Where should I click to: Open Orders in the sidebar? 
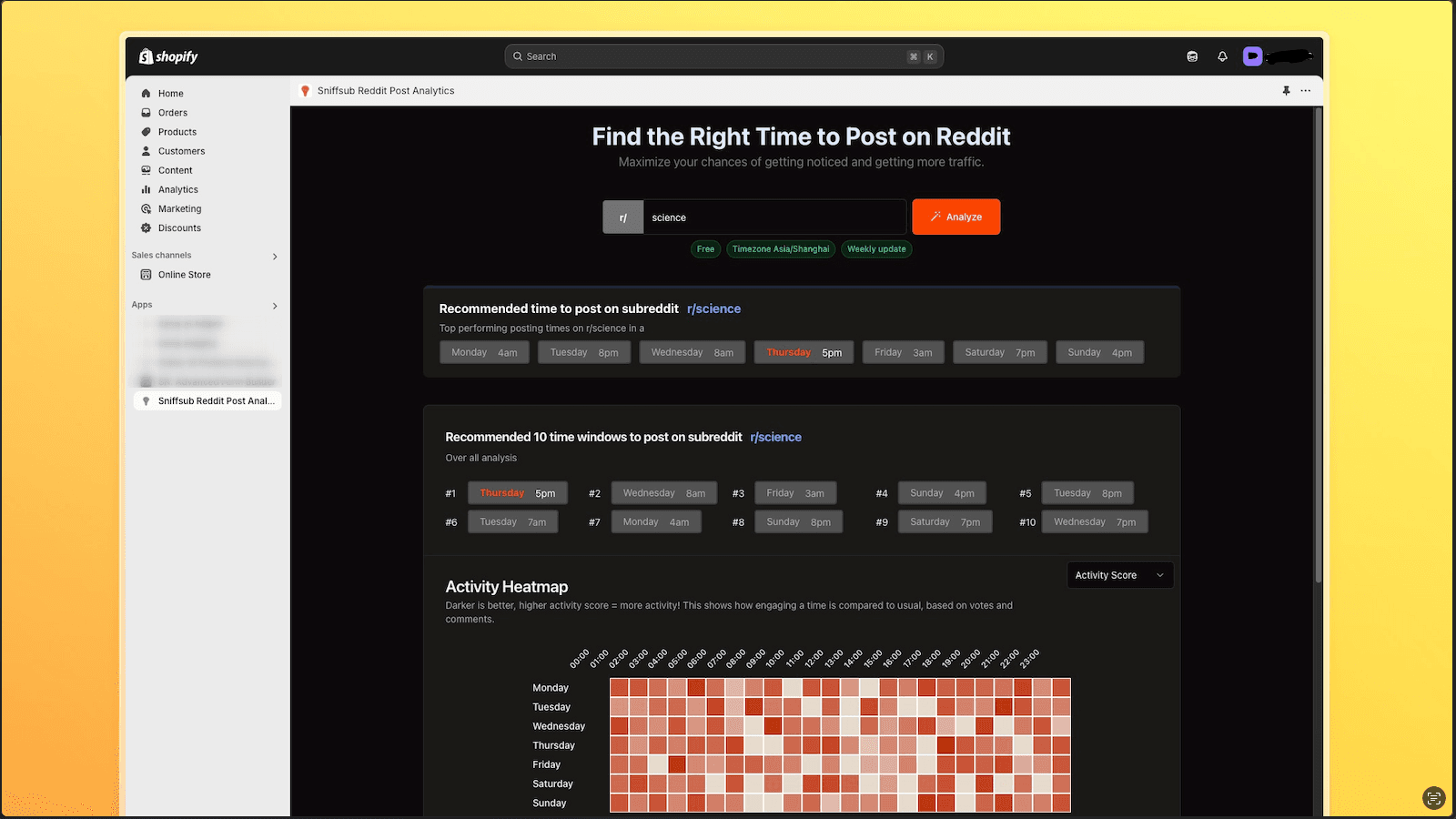173,113
